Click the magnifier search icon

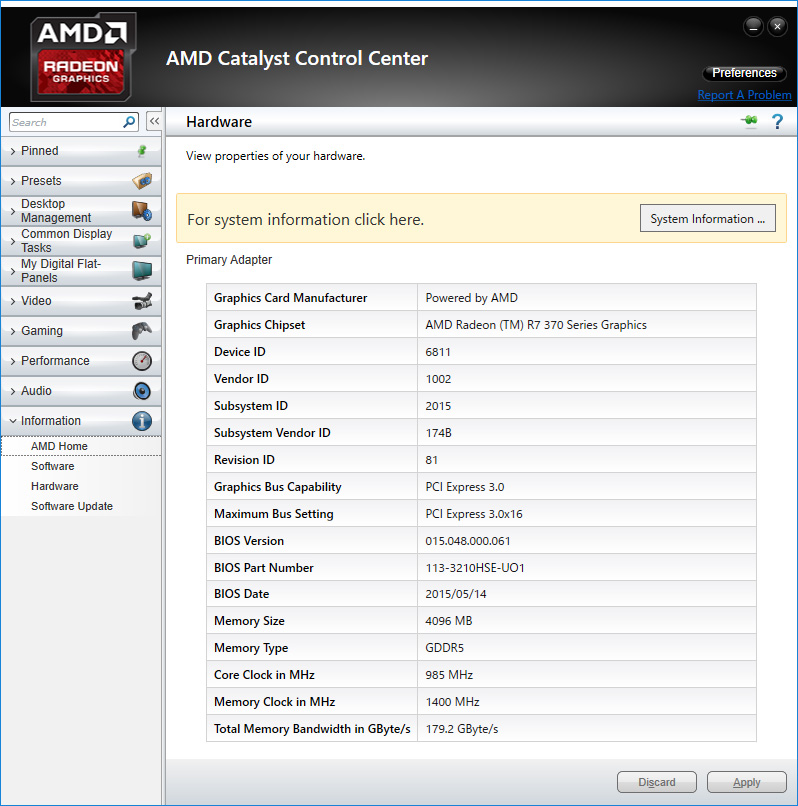click(x=129, y=122)
